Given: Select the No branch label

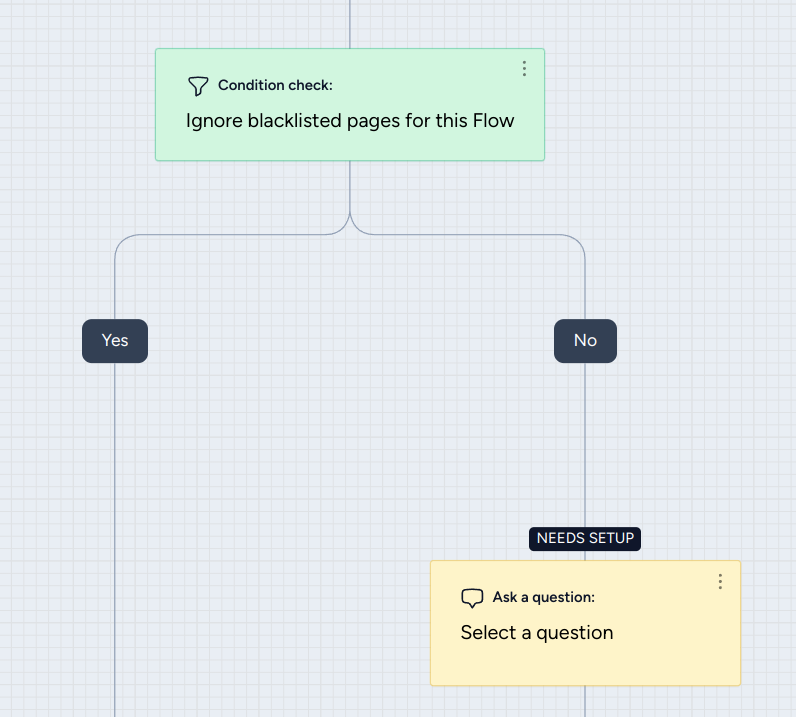Looking at the screenshot, I should point(585,341).
